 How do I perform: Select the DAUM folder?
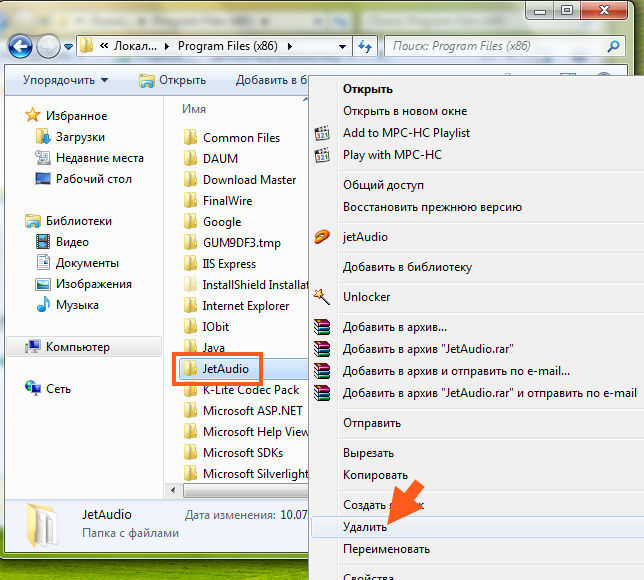211,159
